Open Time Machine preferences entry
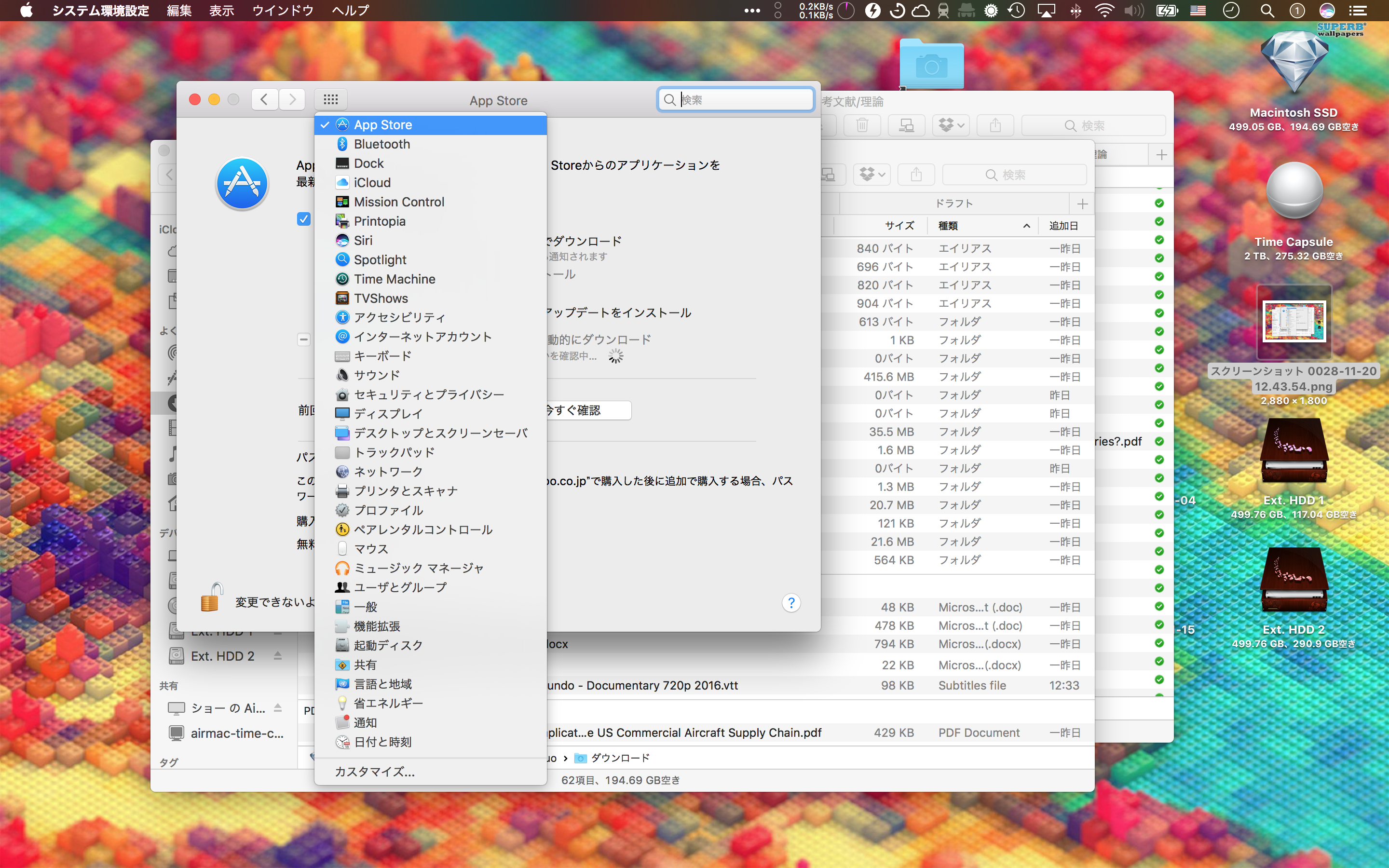 click(x=431, y=279)
